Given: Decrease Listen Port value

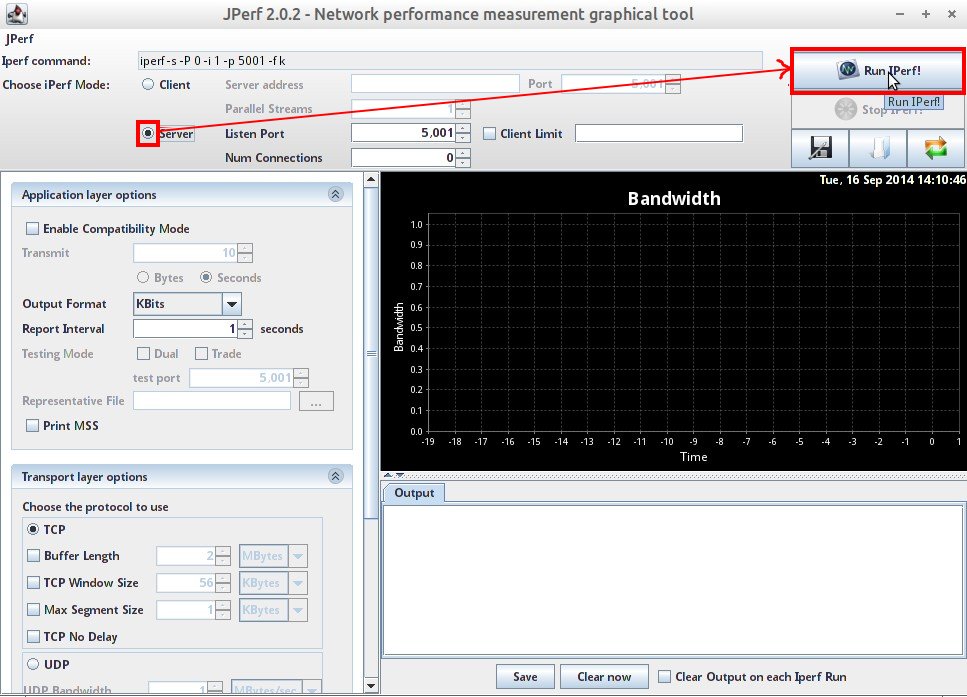Looking at the screenshot, I should (463, 138).
